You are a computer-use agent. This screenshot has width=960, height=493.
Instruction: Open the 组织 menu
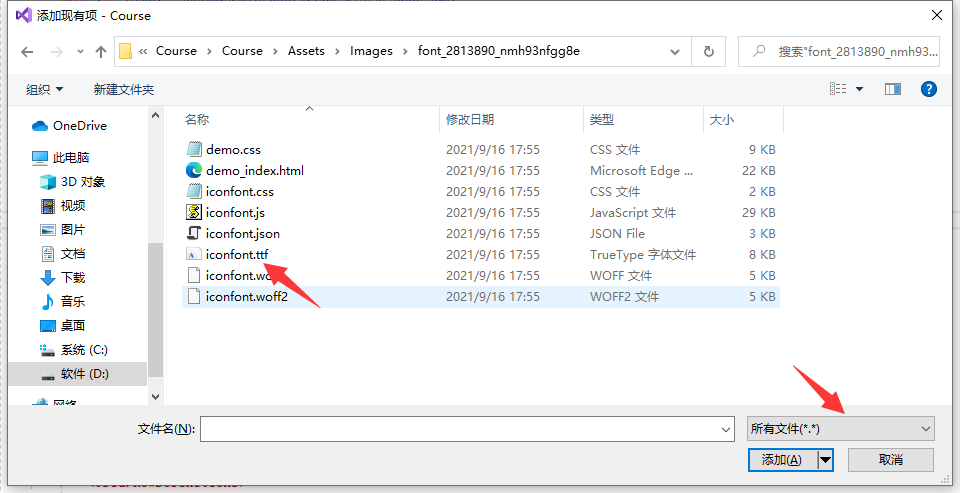(44, 89)
